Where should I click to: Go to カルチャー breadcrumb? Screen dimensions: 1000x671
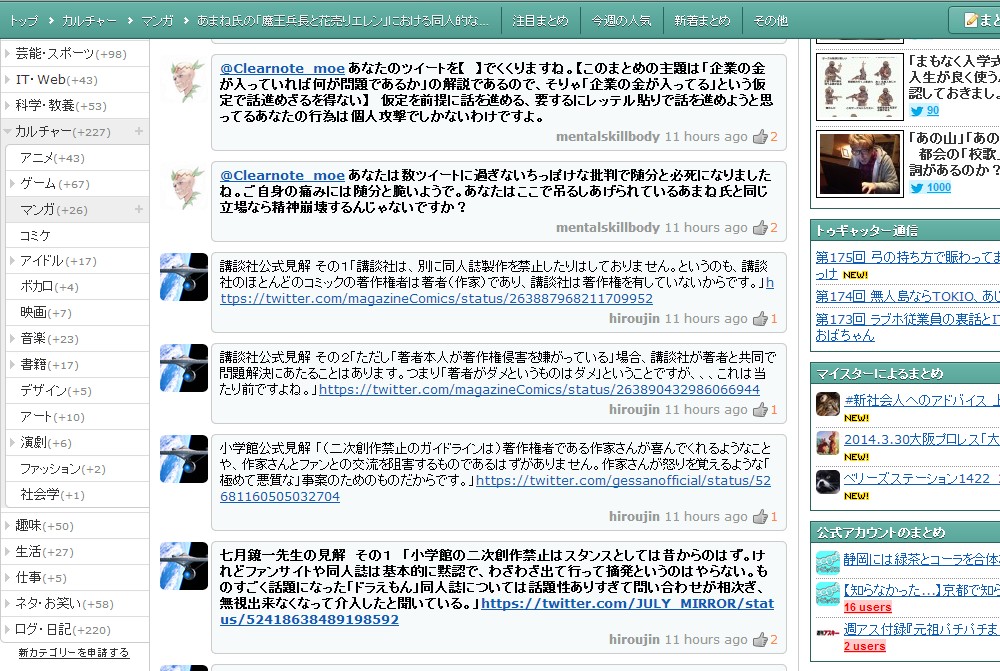click(x=89, y=21)
